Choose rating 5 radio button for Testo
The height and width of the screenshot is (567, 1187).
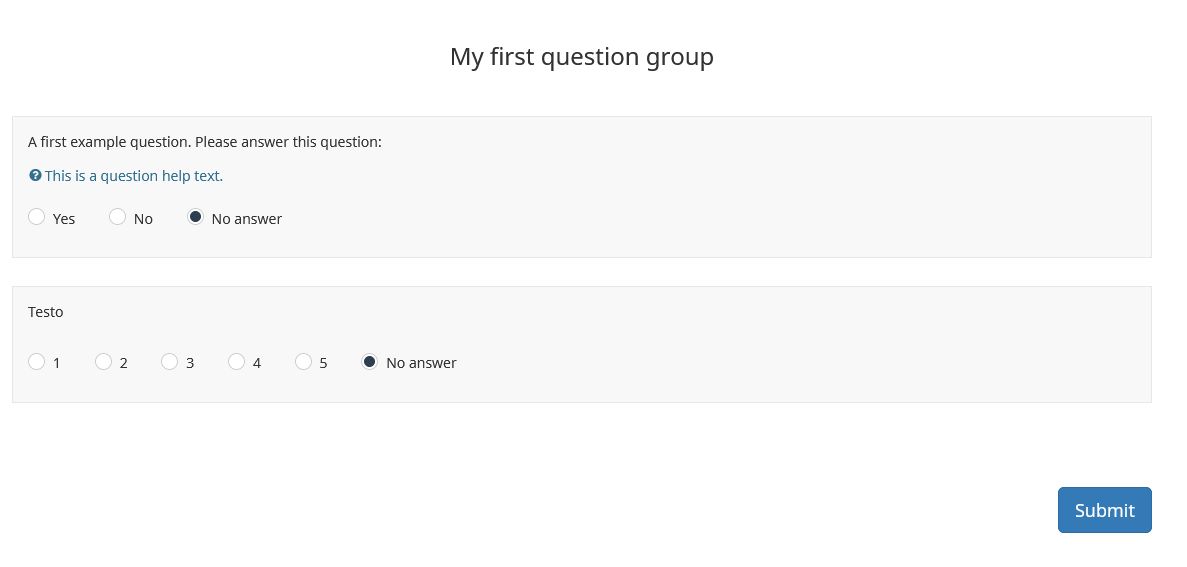coord(304,362)
